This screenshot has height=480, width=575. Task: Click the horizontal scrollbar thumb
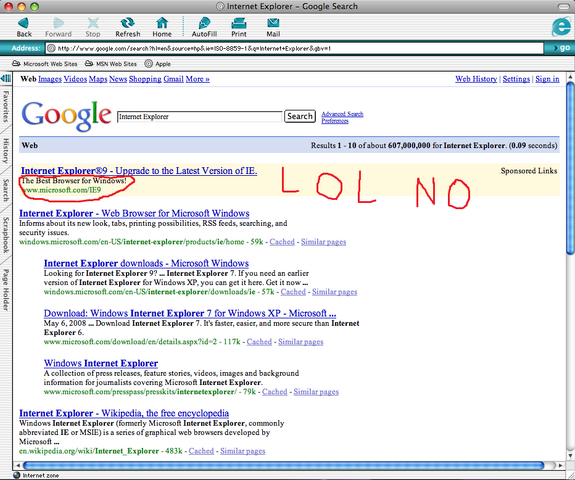tap(283, 465)
